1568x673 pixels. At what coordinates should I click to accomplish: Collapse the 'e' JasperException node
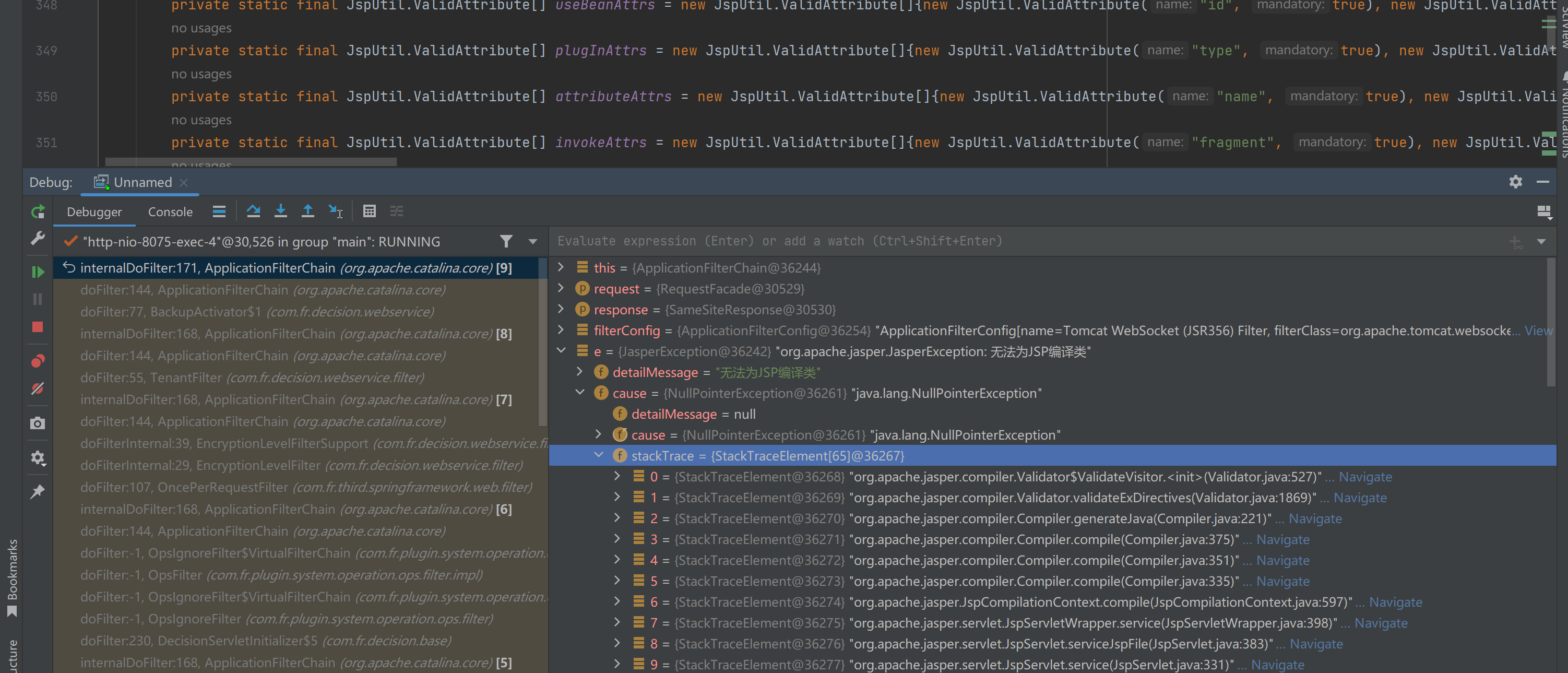coord(561,350)
